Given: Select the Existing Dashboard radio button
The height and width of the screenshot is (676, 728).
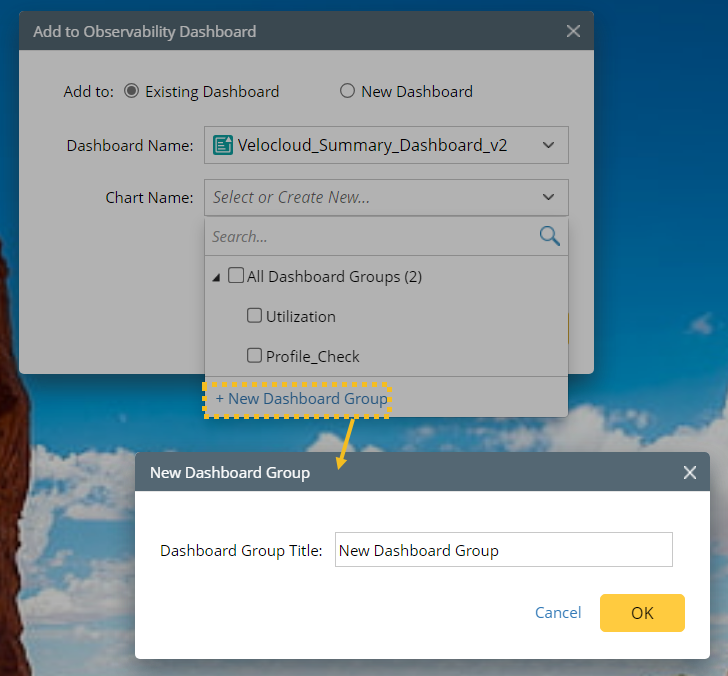Looking at the screenshot, I should (131, 91).
